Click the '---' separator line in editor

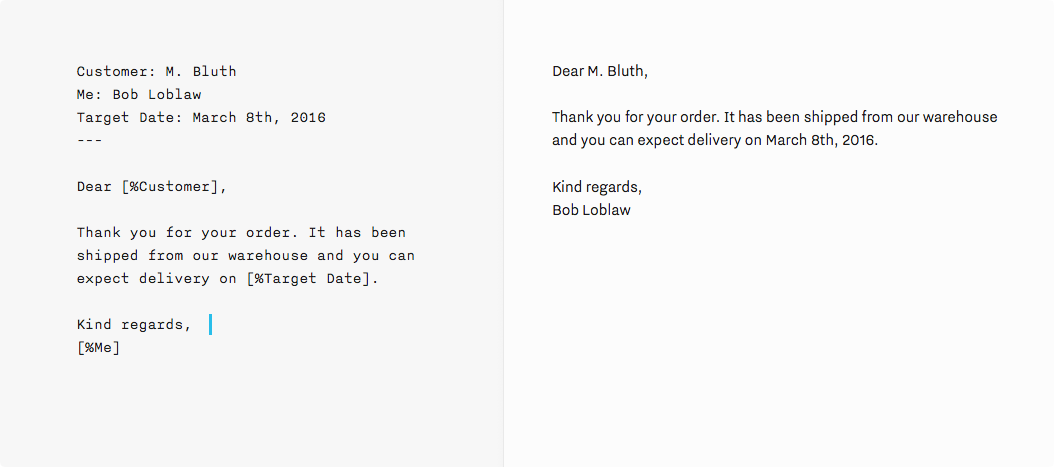click(89, 140)
